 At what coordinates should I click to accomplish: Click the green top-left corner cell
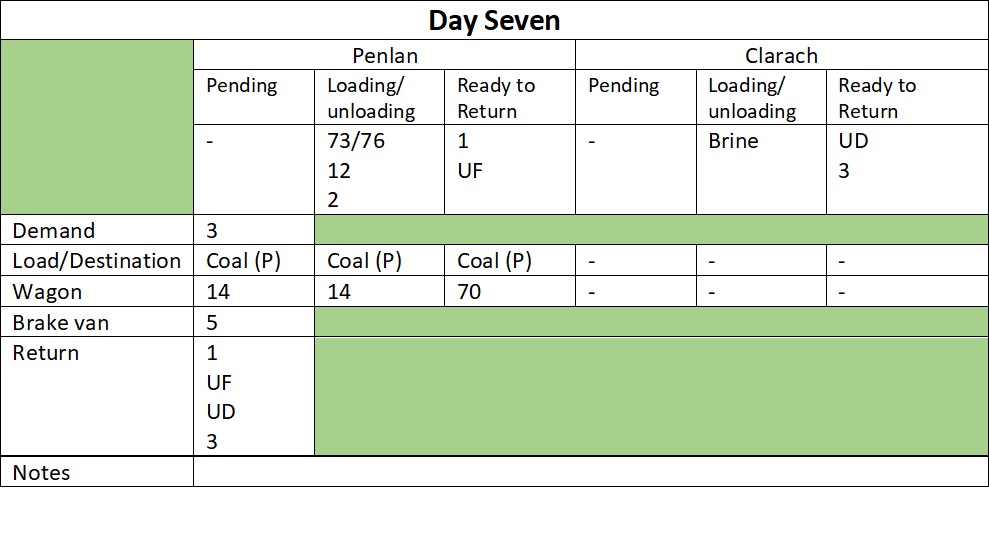(x=97, y=127)
